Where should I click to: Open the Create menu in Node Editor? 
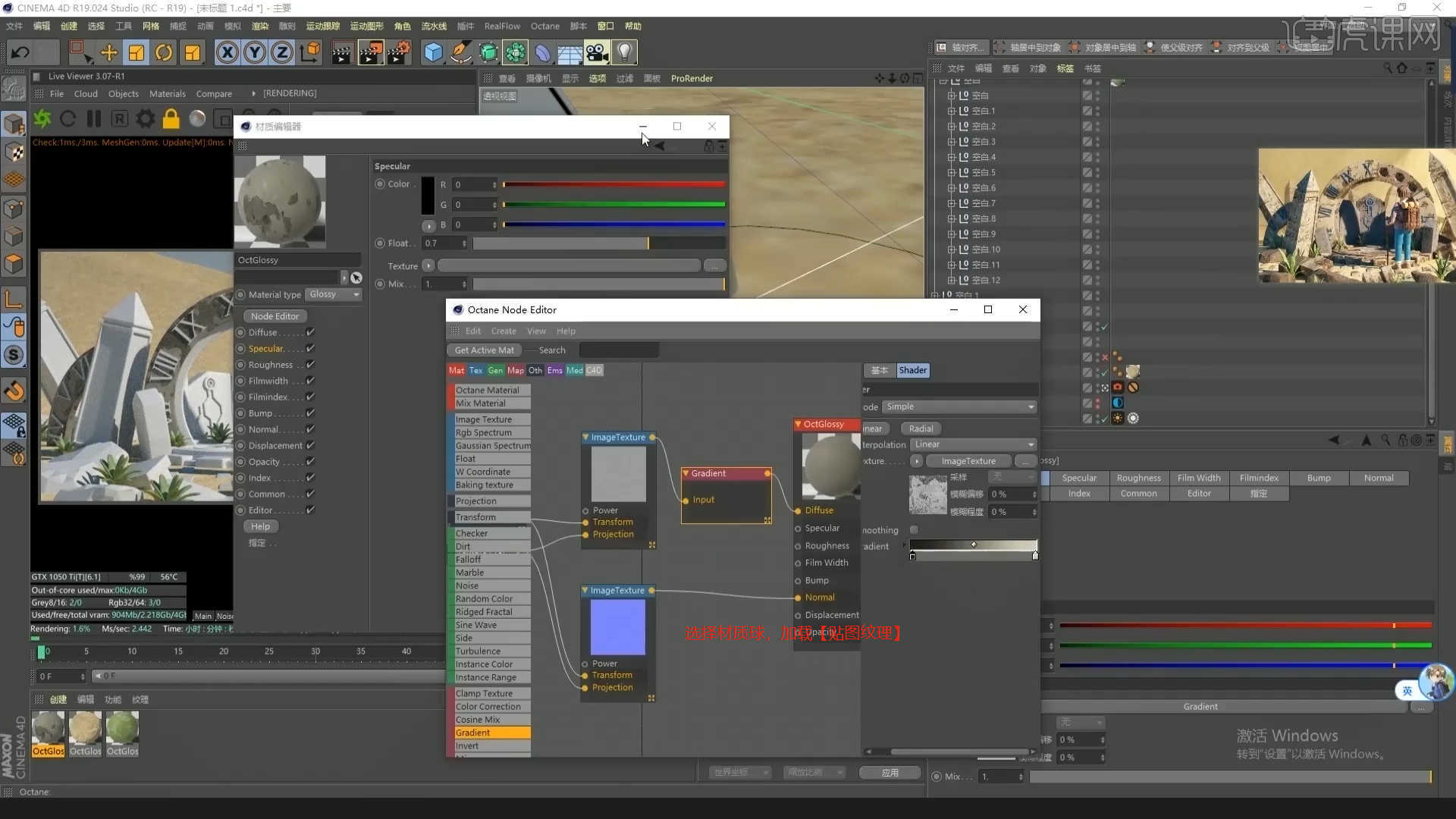coord(503,331)
